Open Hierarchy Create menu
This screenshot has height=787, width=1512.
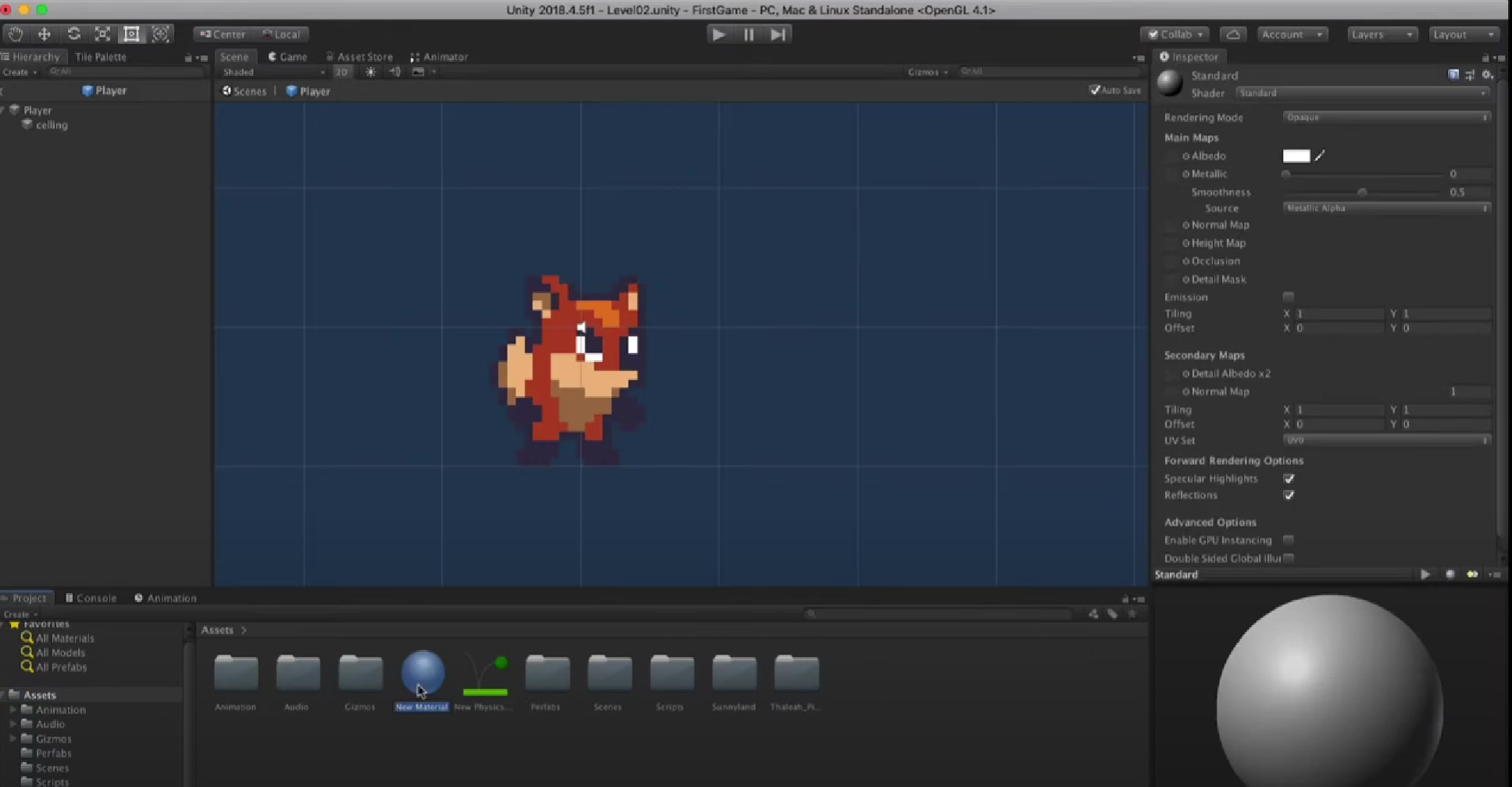click(x=20, y=72)
